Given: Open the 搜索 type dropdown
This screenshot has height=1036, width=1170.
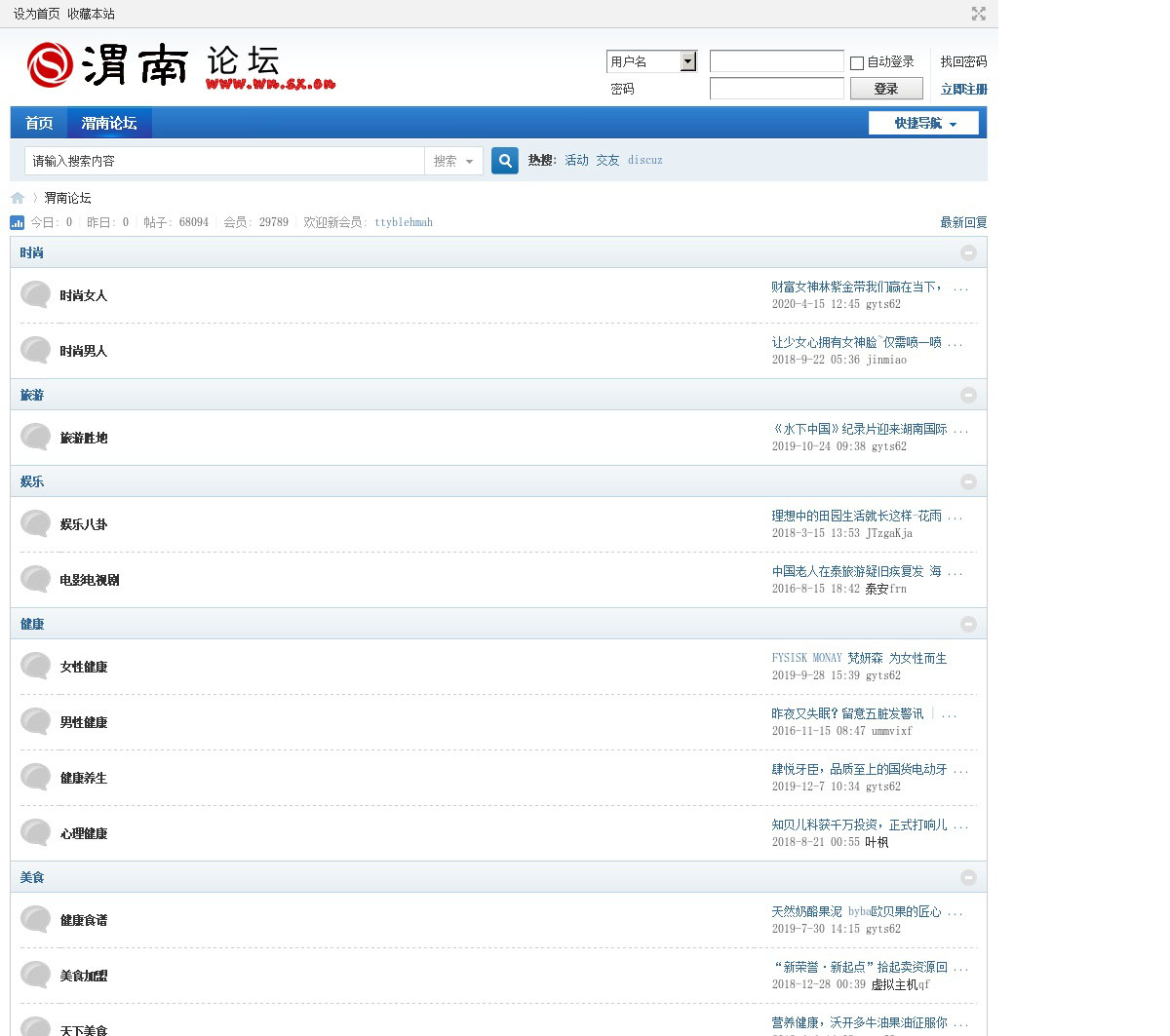Looking at the screenshot, I should point(453,161).
